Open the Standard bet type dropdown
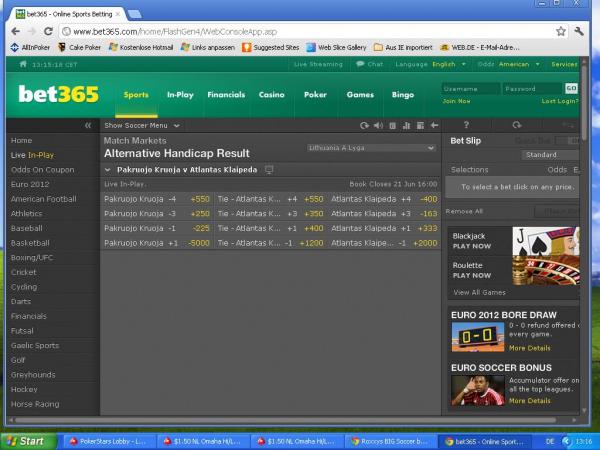The height and width of the screenshot is (450, 600). [546, 155]
